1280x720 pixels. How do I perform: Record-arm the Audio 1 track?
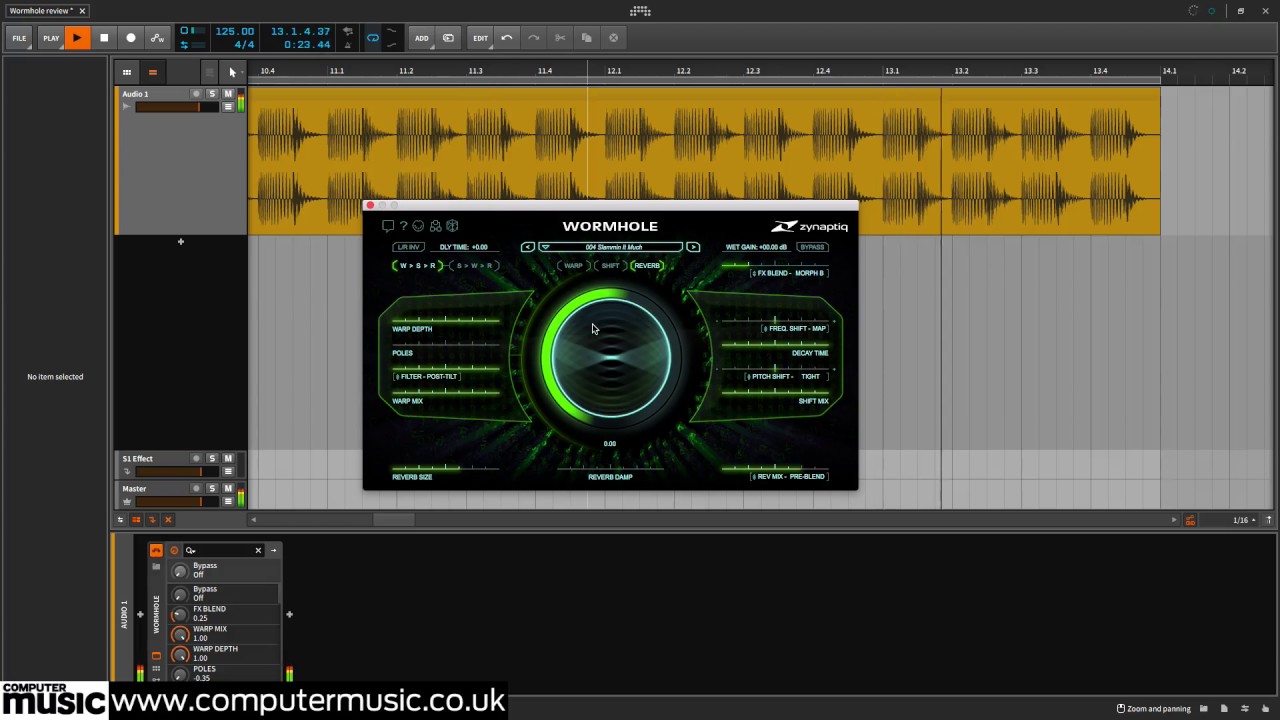pos(196,94)
